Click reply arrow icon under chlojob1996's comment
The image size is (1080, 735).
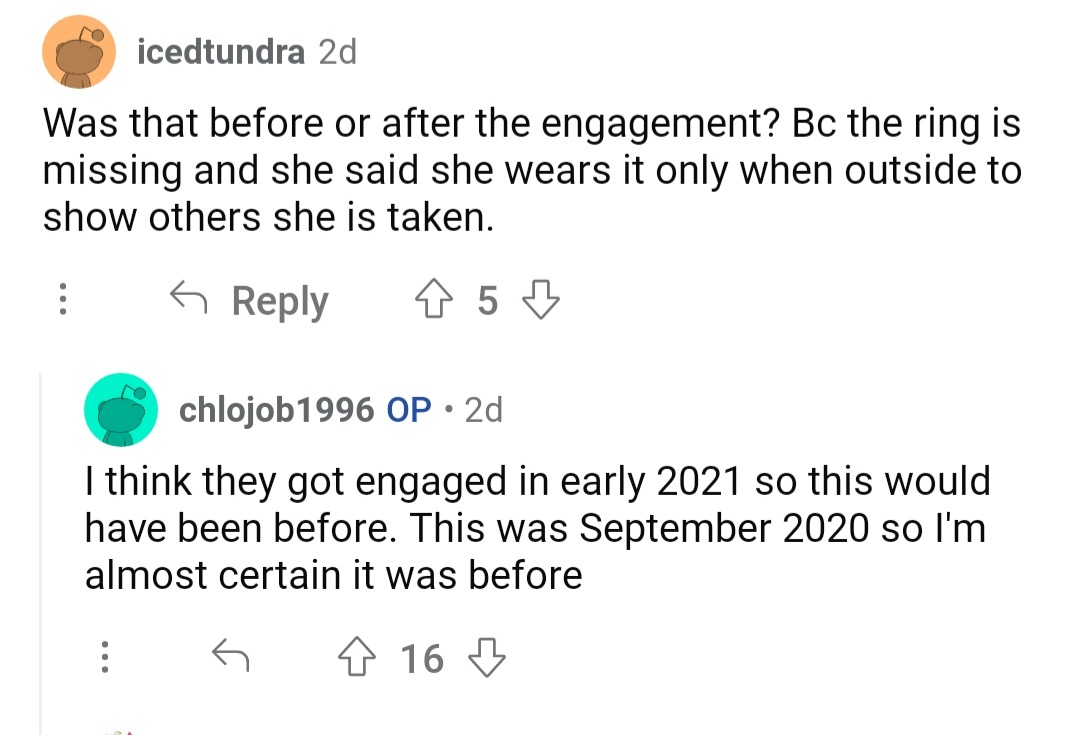click(x=231, y=654)
